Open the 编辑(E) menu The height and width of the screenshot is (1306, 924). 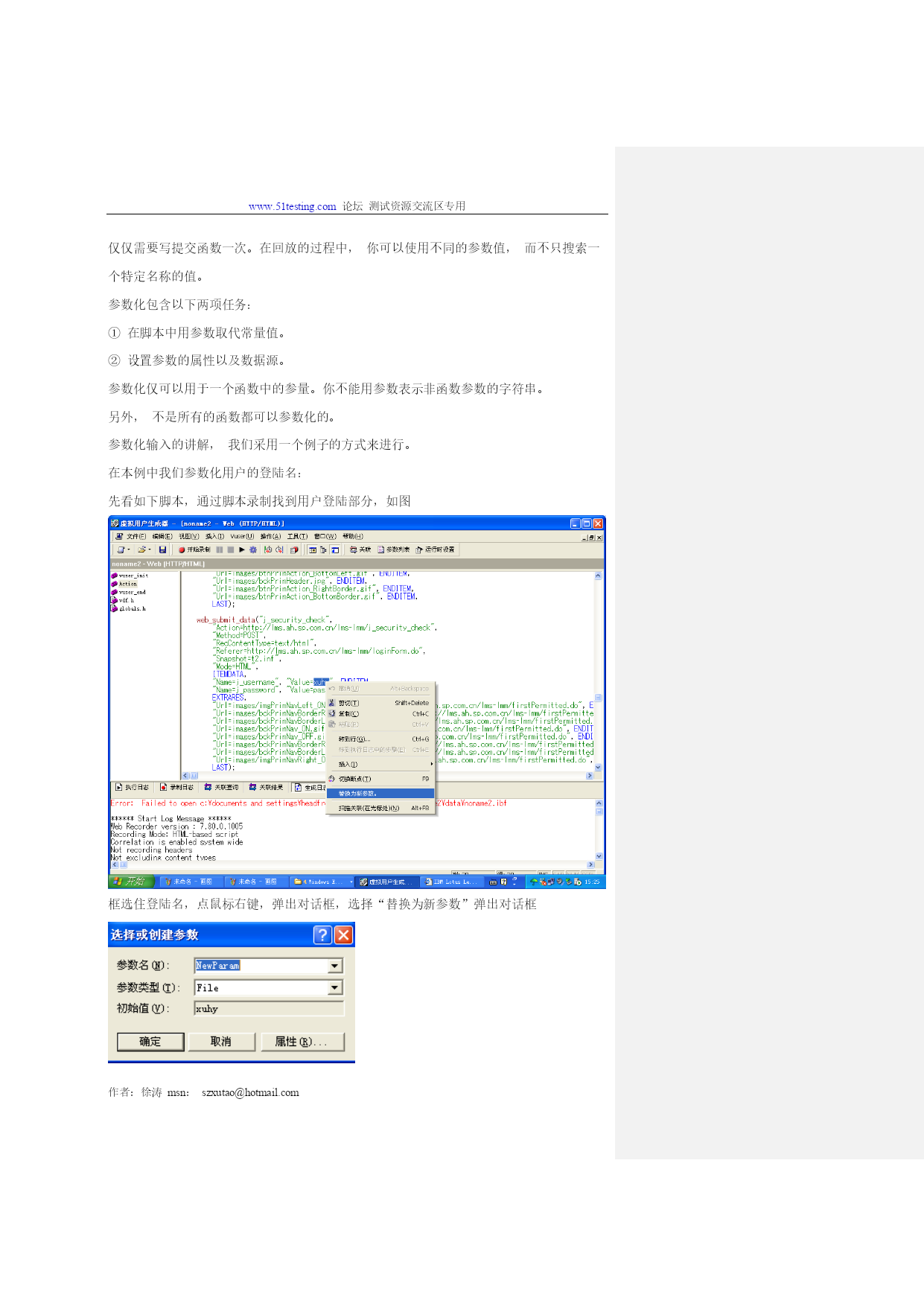(x=162, y=536)
